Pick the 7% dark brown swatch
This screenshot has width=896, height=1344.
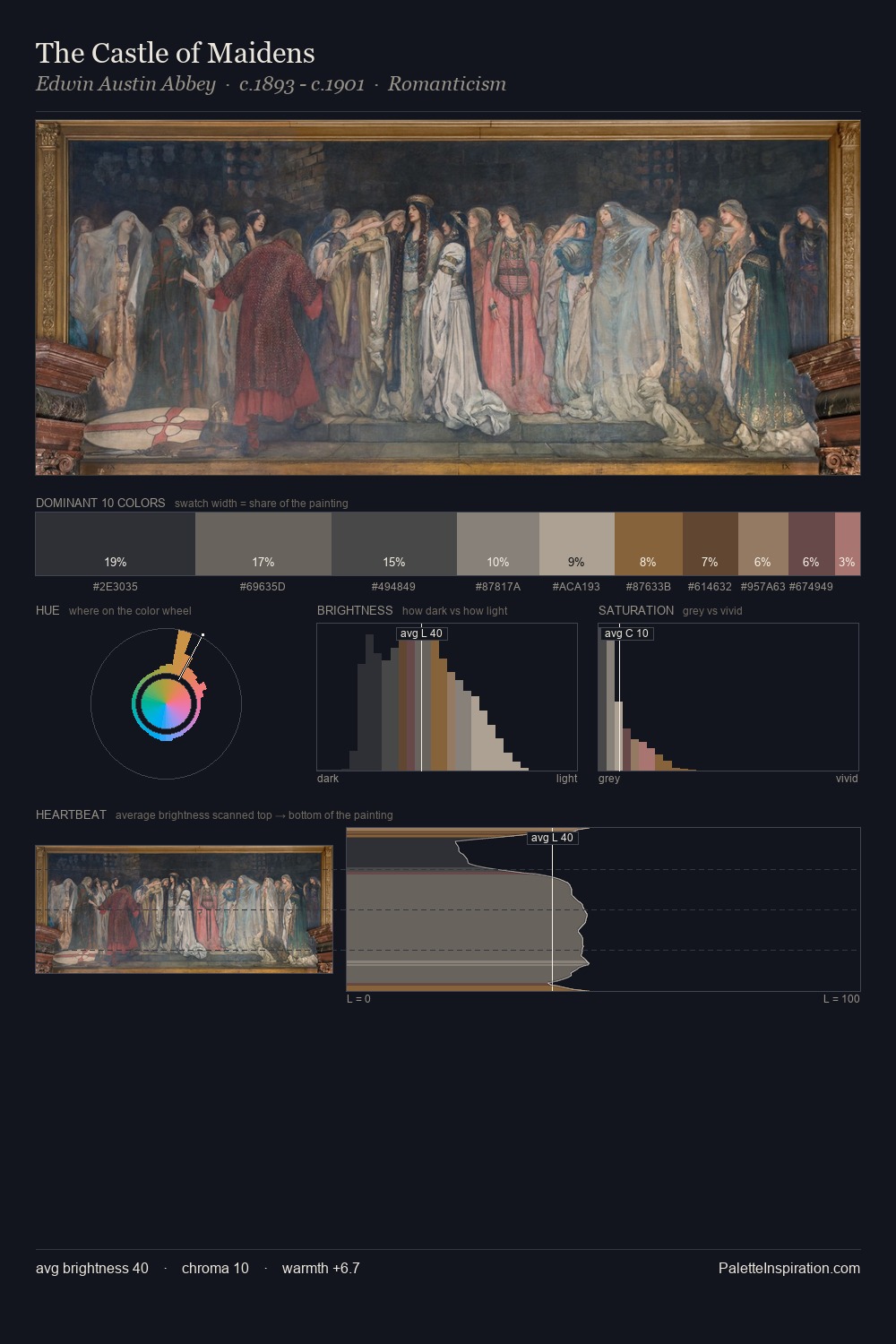click(711, 544)
